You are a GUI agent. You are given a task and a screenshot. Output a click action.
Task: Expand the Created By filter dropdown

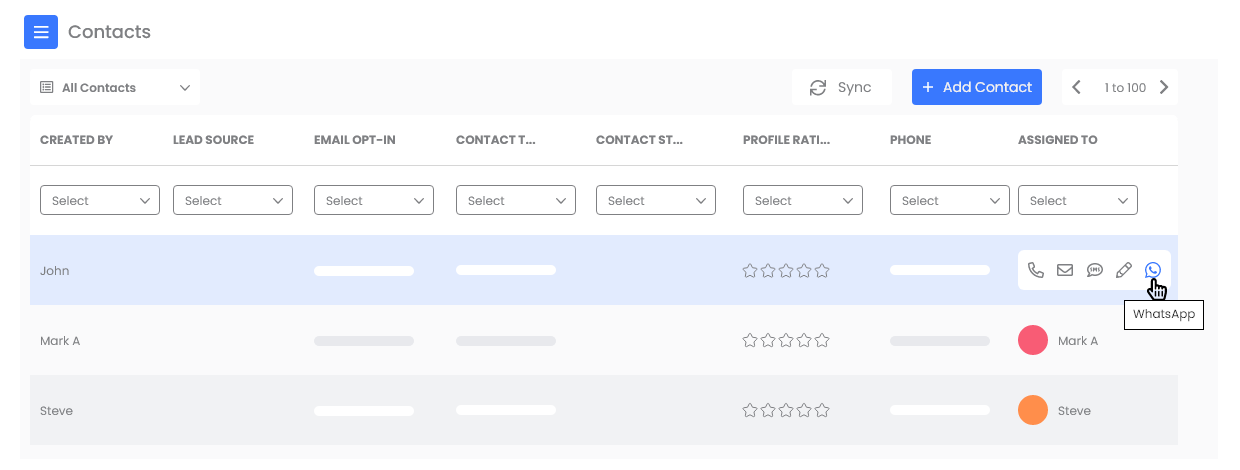(100, 201)
